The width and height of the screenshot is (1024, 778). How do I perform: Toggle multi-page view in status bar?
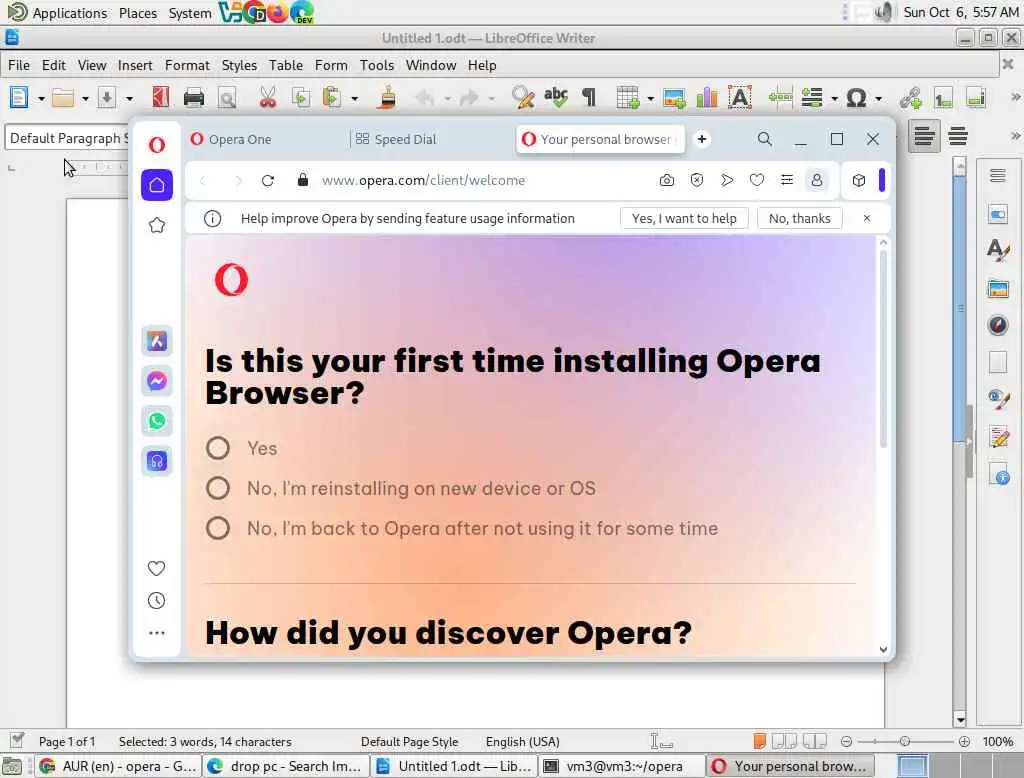784,741
